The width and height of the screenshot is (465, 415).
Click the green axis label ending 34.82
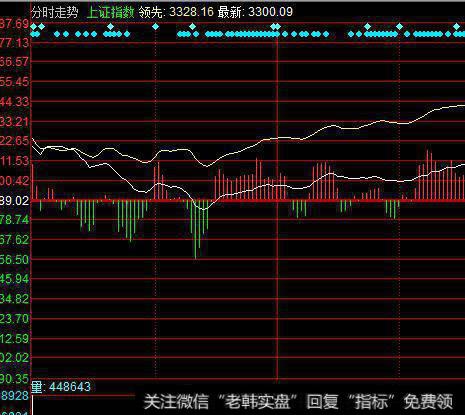14,299
